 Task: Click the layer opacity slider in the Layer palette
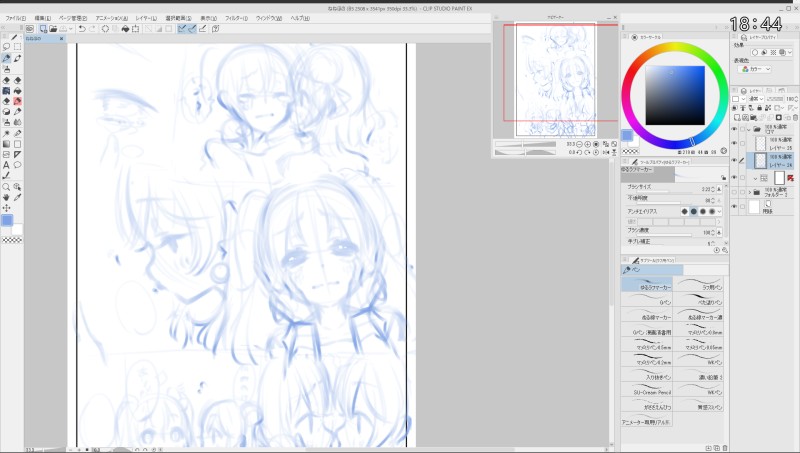click(775, 99)
